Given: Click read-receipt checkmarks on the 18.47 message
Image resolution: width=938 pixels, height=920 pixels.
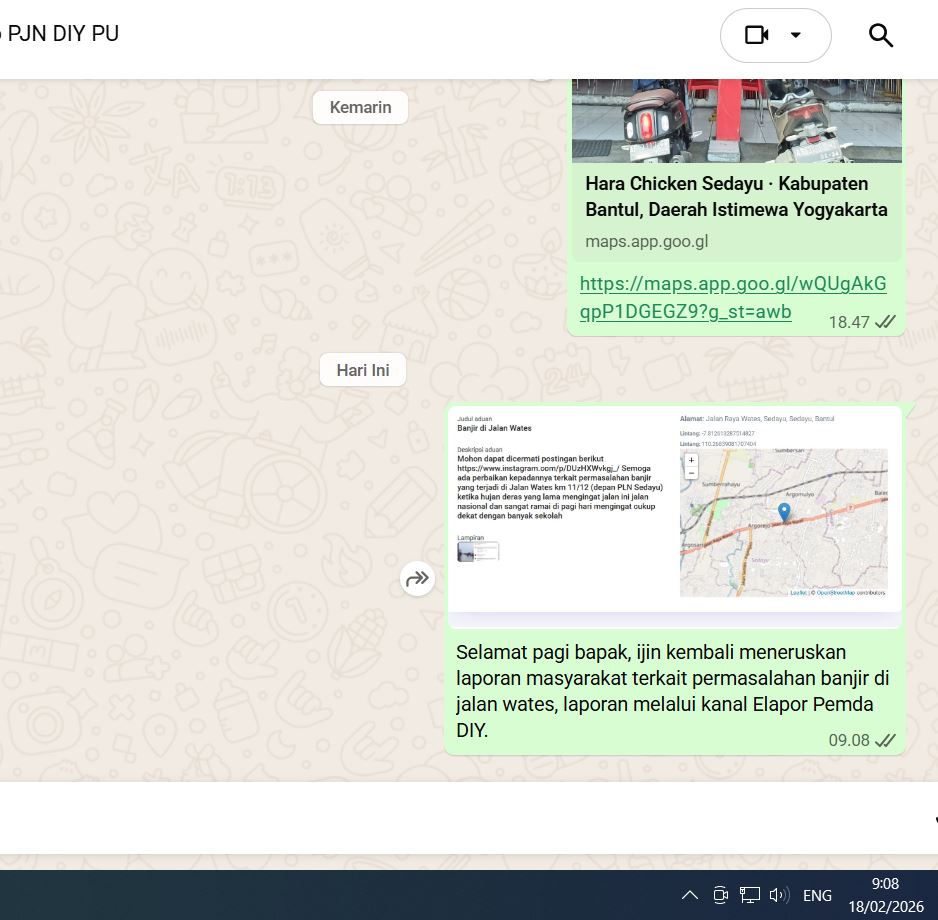Looking at the screenshot, I should click(x=885, y=322).
